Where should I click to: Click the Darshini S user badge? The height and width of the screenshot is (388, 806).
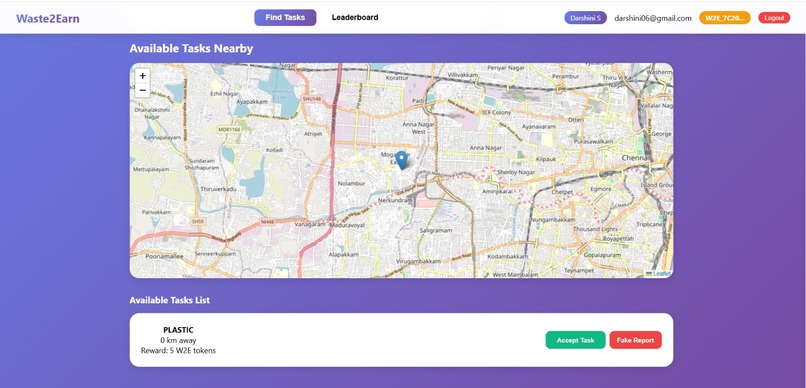[x=585, y=18]
